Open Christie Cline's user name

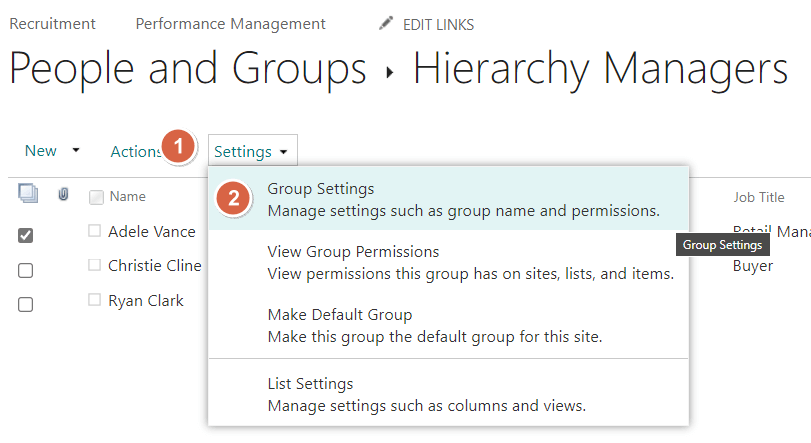[x=155, y=266]
